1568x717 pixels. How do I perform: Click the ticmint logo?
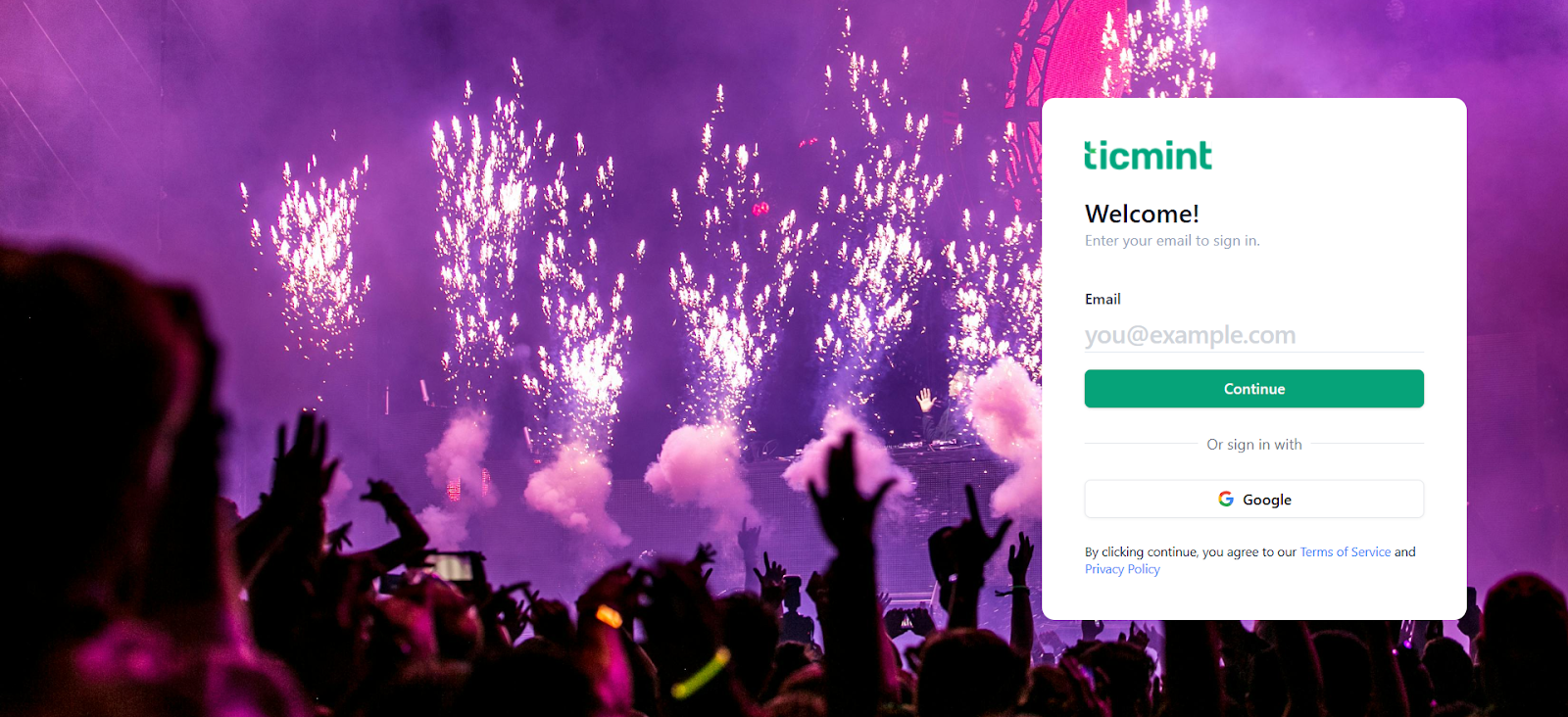(x=1148, y=155)
